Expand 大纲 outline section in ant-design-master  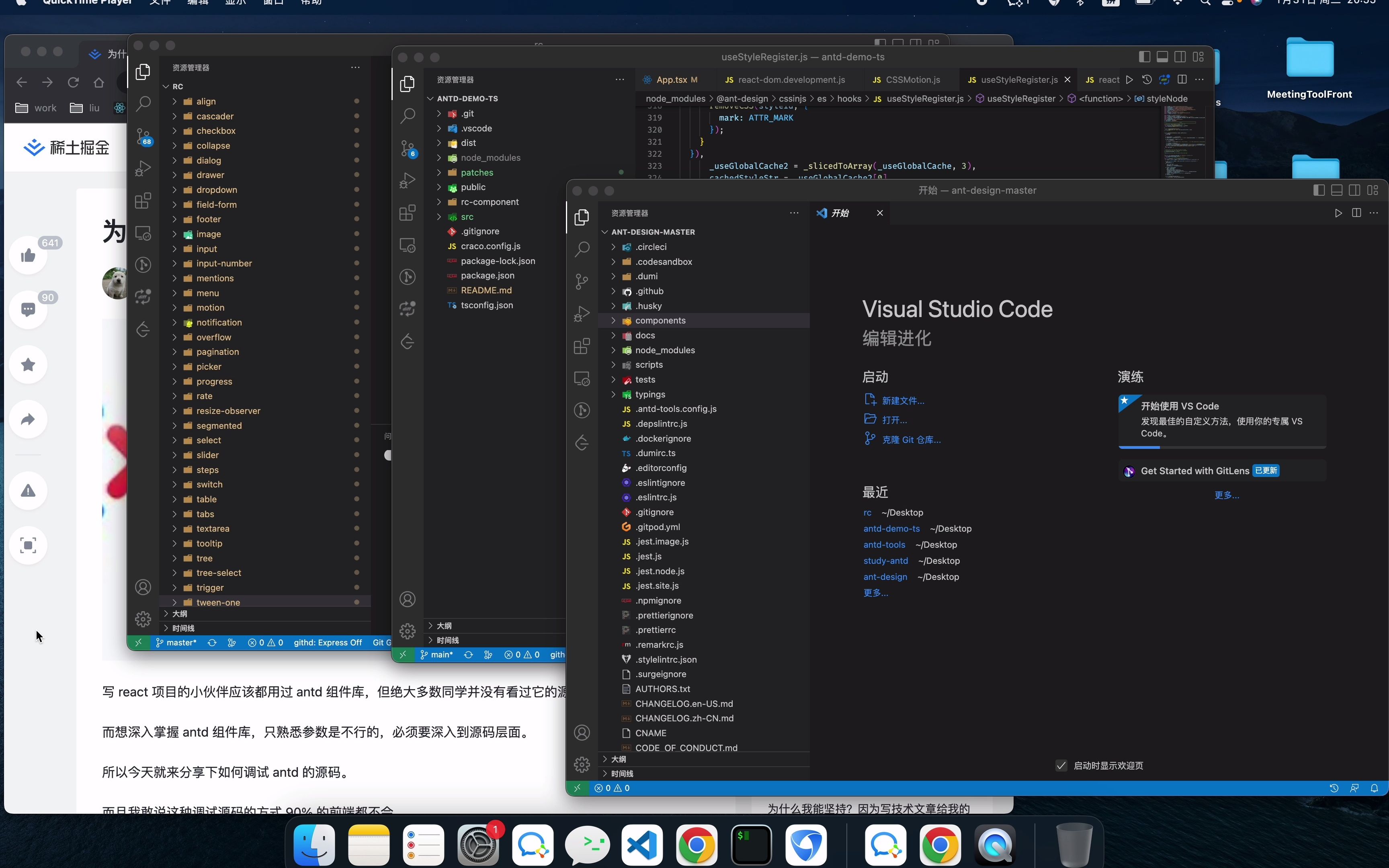(704, 759)
